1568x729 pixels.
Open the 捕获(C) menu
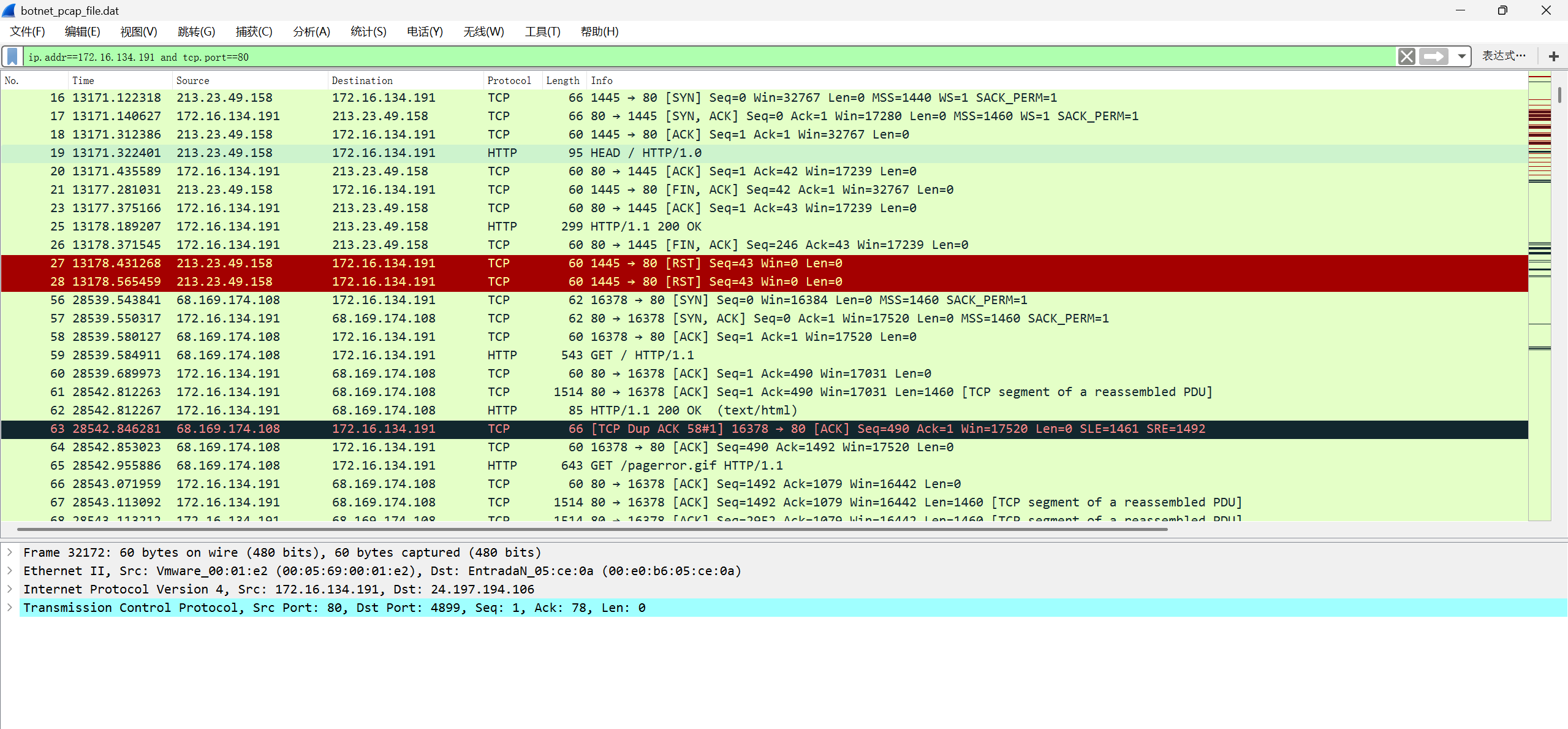tap(254, 32)
